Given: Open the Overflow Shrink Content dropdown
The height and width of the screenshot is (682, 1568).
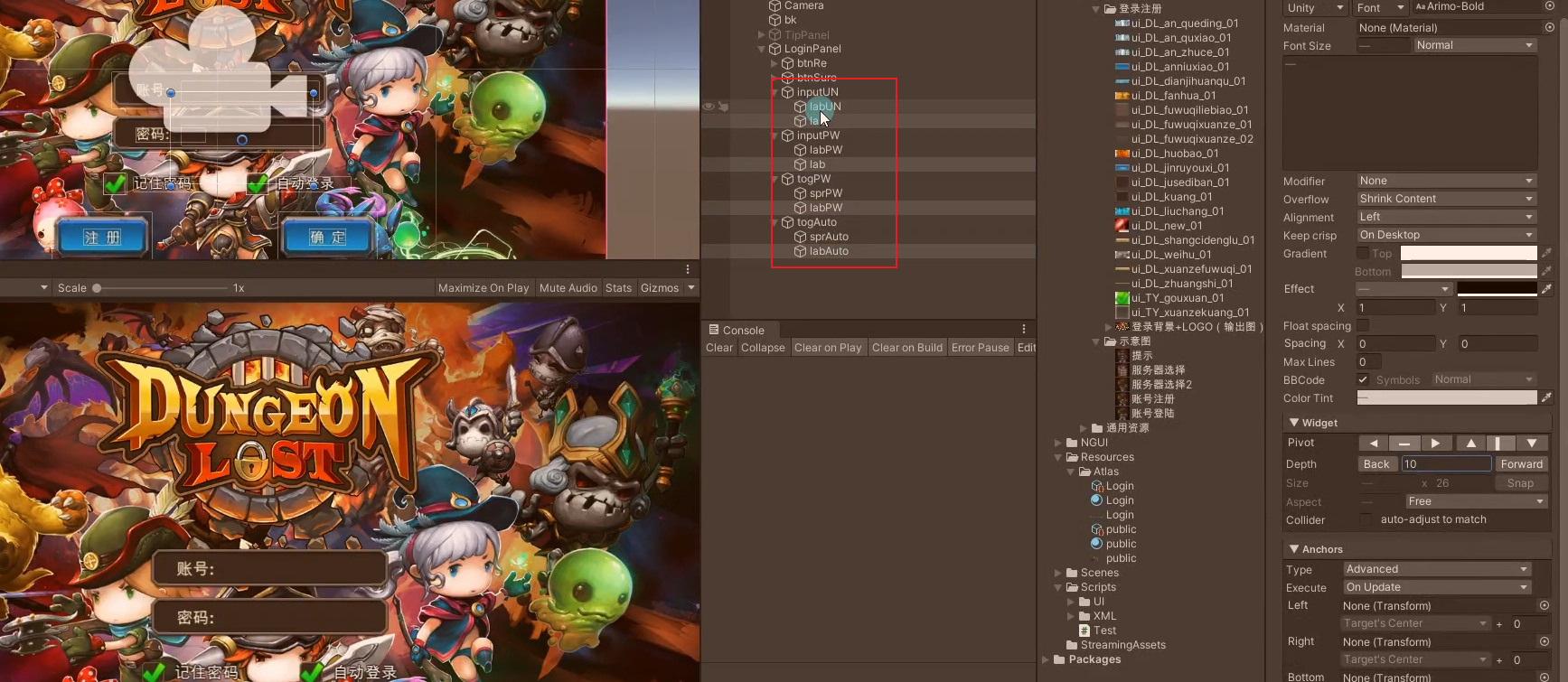Looking at the screenshot, I should click(x=1446, y=199).
